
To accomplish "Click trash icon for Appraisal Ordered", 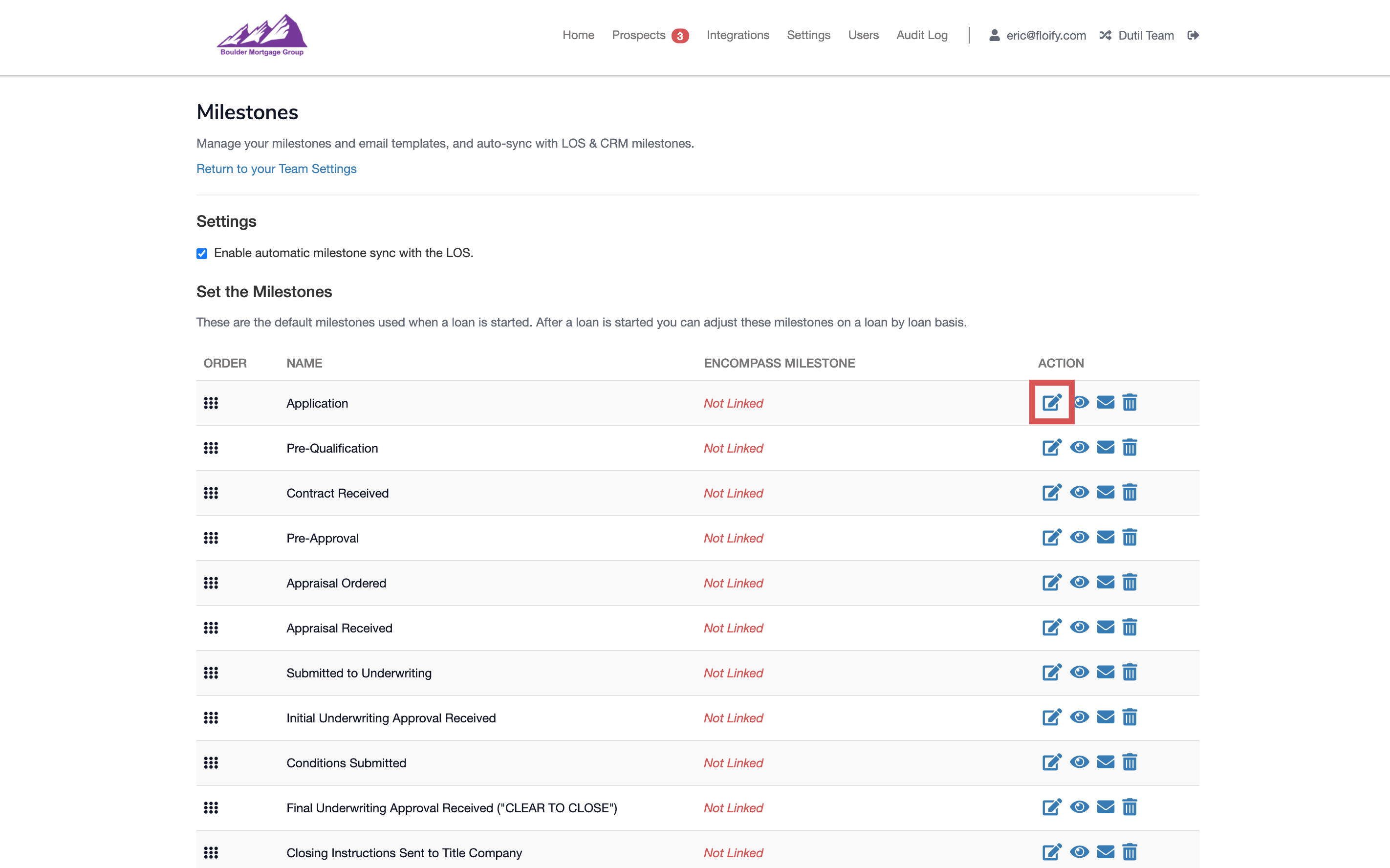I will pos(1129,582).
